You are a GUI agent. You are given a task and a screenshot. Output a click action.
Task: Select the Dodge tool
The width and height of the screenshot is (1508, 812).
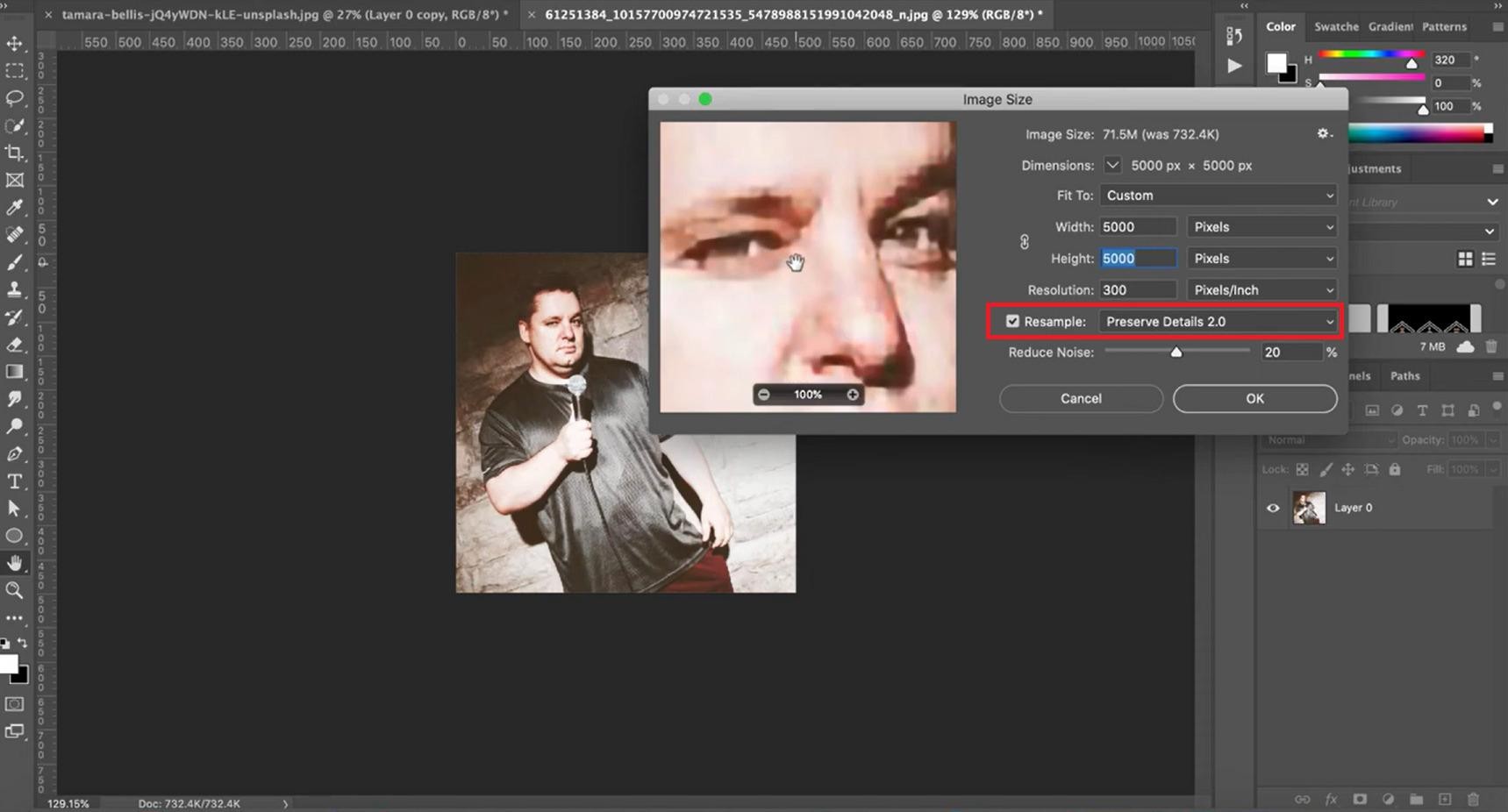[x=15, y=426]
